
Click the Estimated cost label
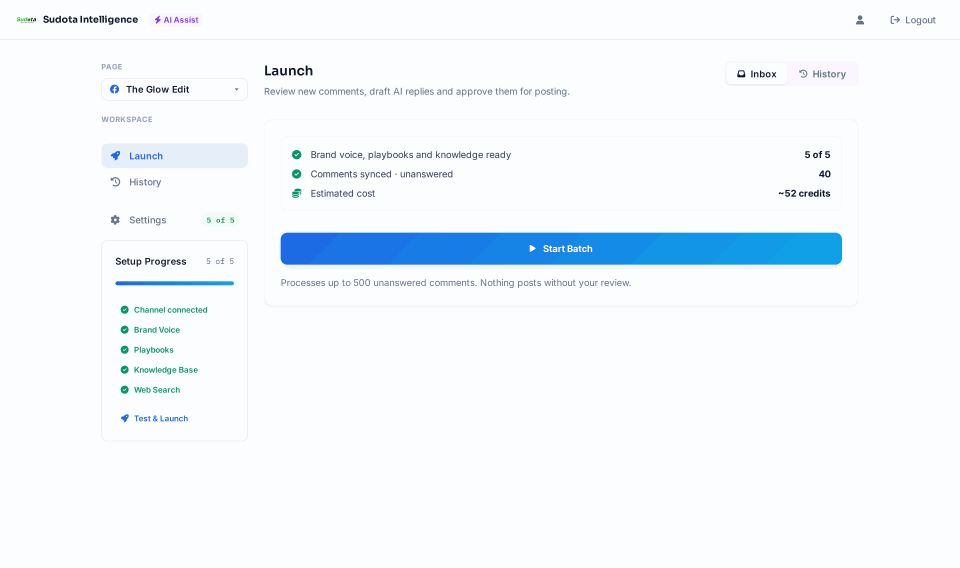tap(342, 193)
